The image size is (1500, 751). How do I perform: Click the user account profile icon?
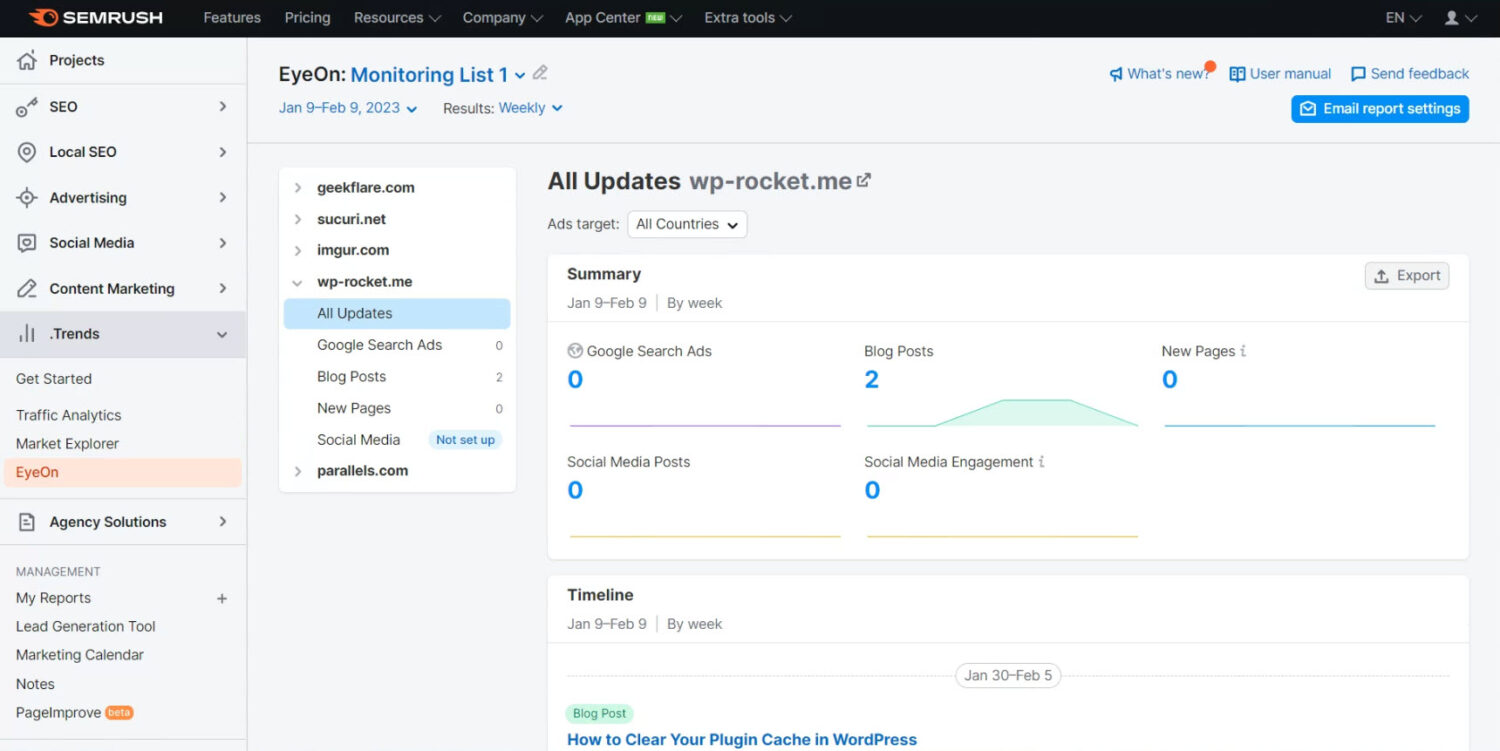pyautogui.click(x=1452, y=18)
